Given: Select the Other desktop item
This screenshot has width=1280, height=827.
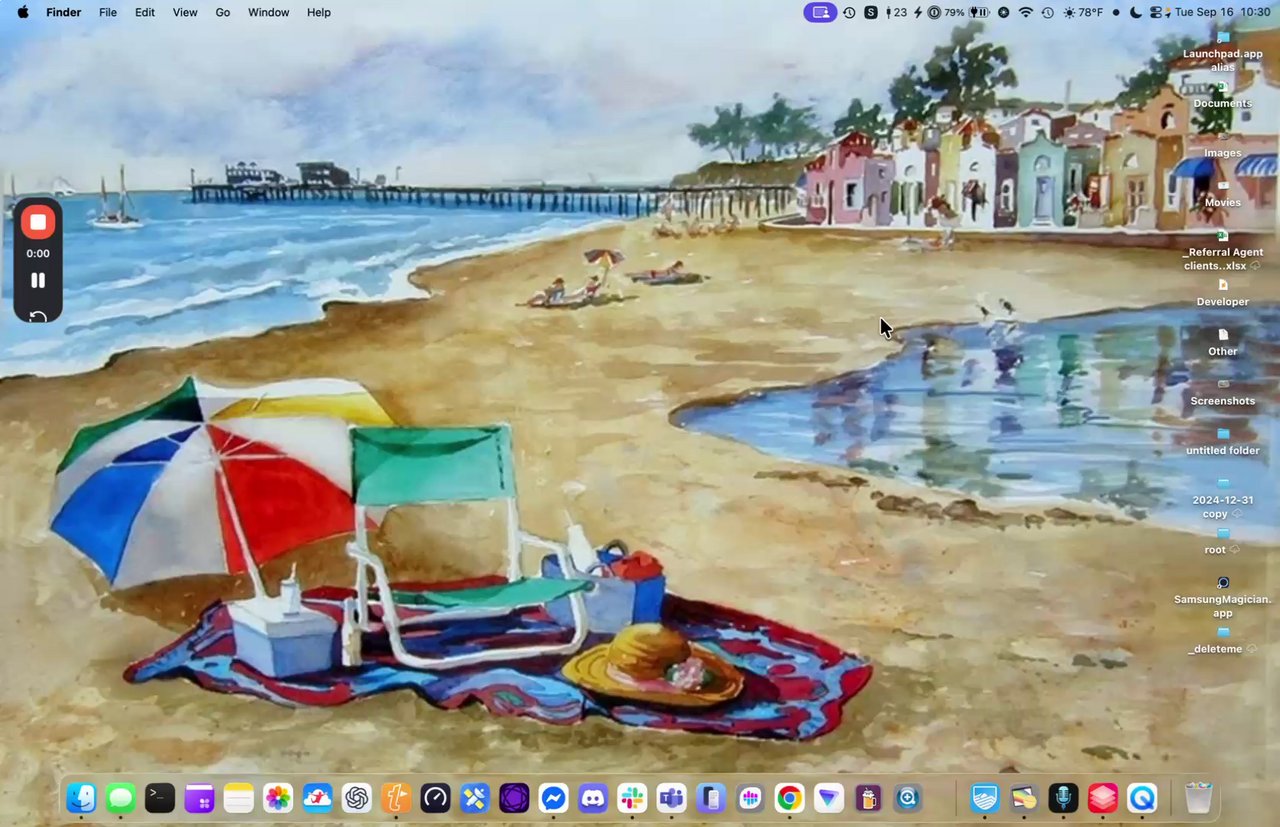Looking at the screenshot, I should coord(1223,343).
